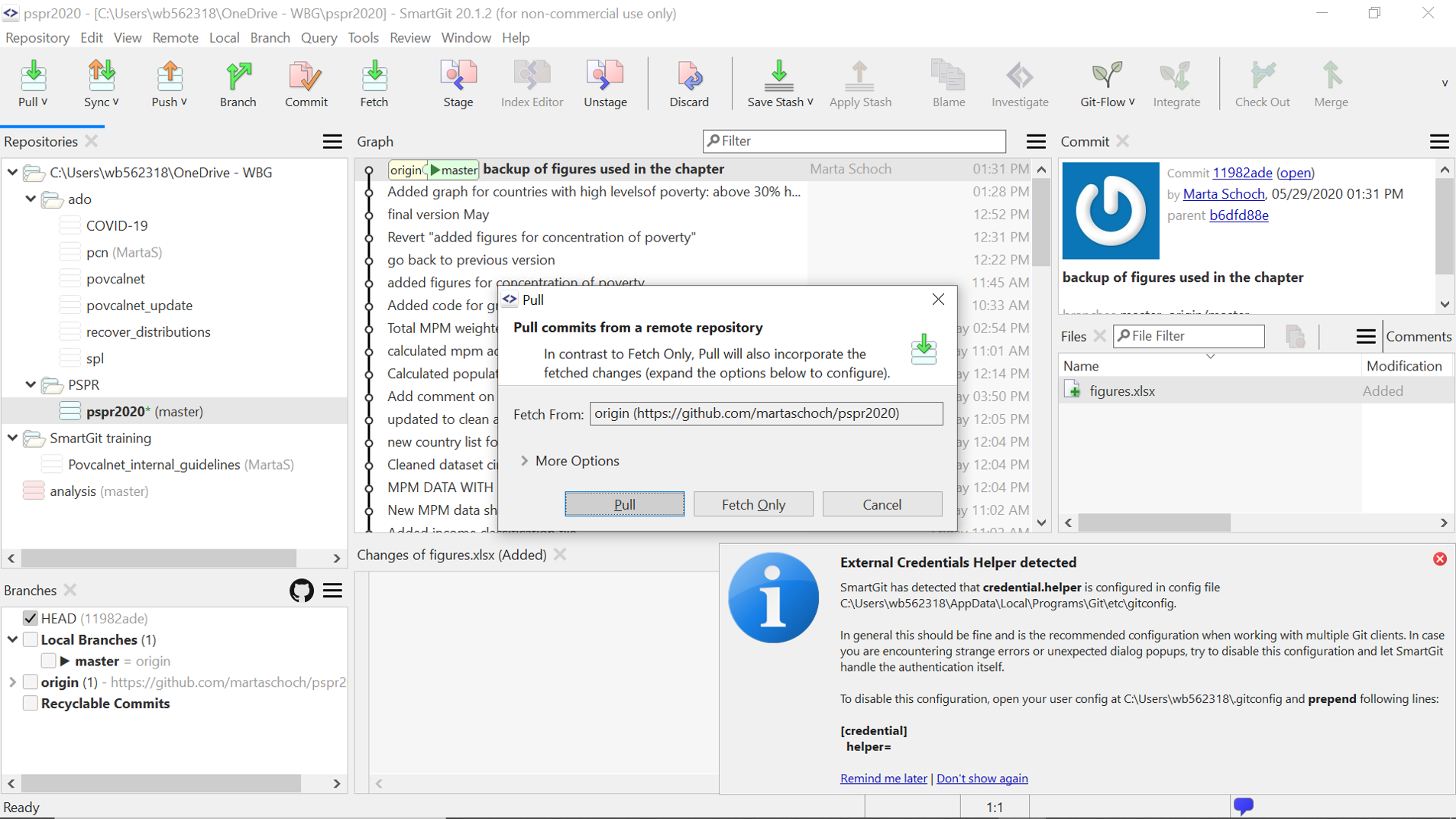Collapse the OneDrive - WBG root node
The image size is (1456, 819).
(13, 173)
